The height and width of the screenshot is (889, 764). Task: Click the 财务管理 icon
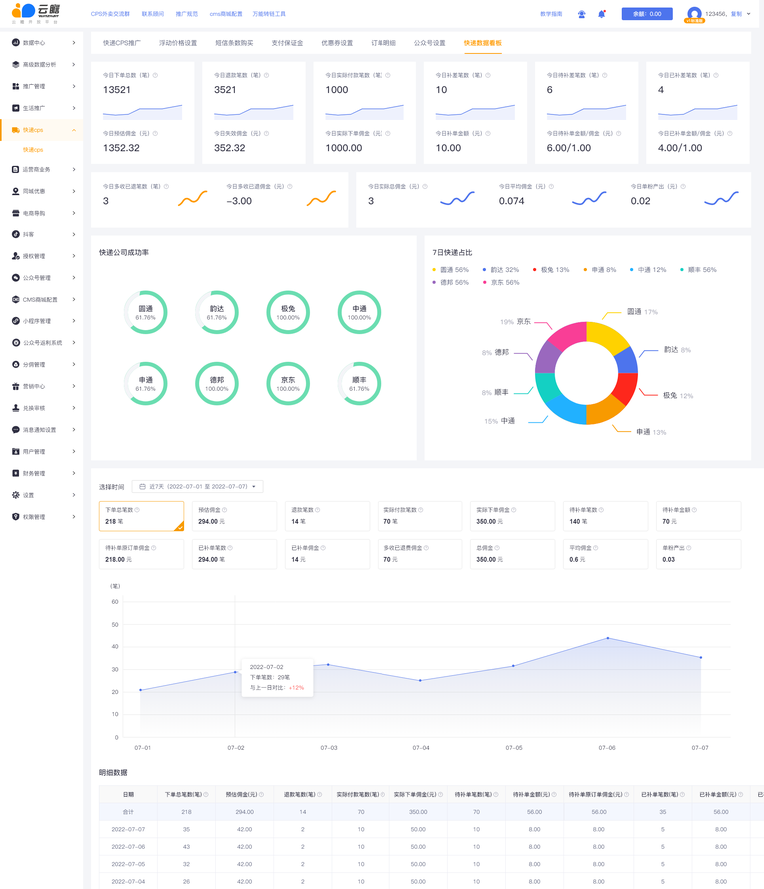(x=16, y=473)
